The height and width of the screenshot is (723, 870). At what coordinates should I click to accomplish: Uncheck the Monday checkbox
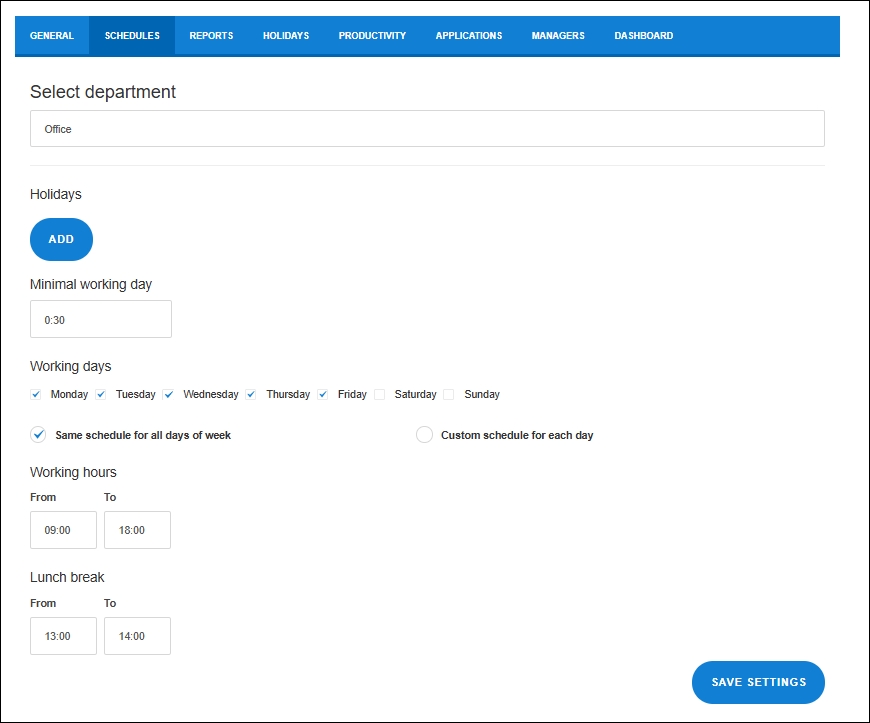click(x=37, y=395)
